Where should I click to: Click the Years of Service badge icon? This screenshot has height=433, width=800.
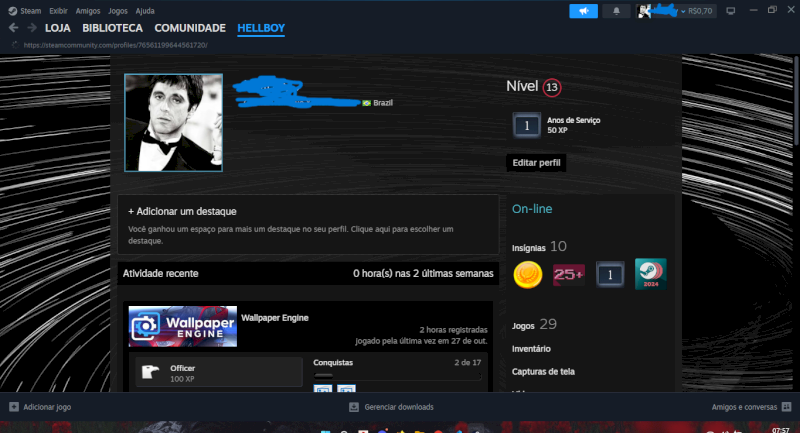(x=526, y=125)
